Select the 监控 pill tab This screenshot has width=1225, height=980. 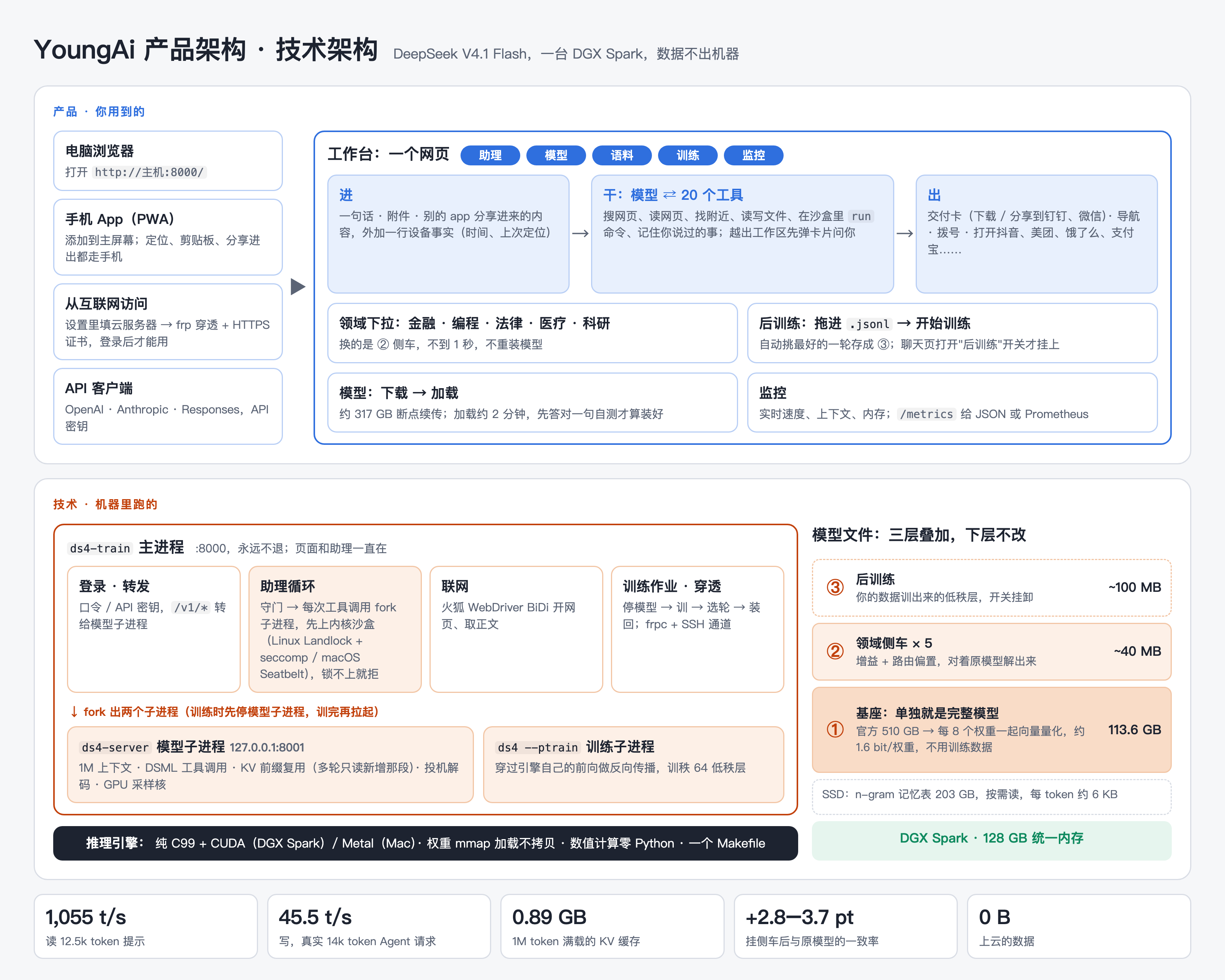pos(753,155)
